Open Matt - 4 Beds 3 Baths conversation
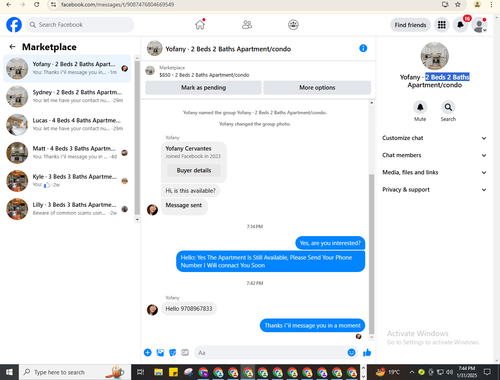This screenshot has width=500, height=380. pos(67,153)
